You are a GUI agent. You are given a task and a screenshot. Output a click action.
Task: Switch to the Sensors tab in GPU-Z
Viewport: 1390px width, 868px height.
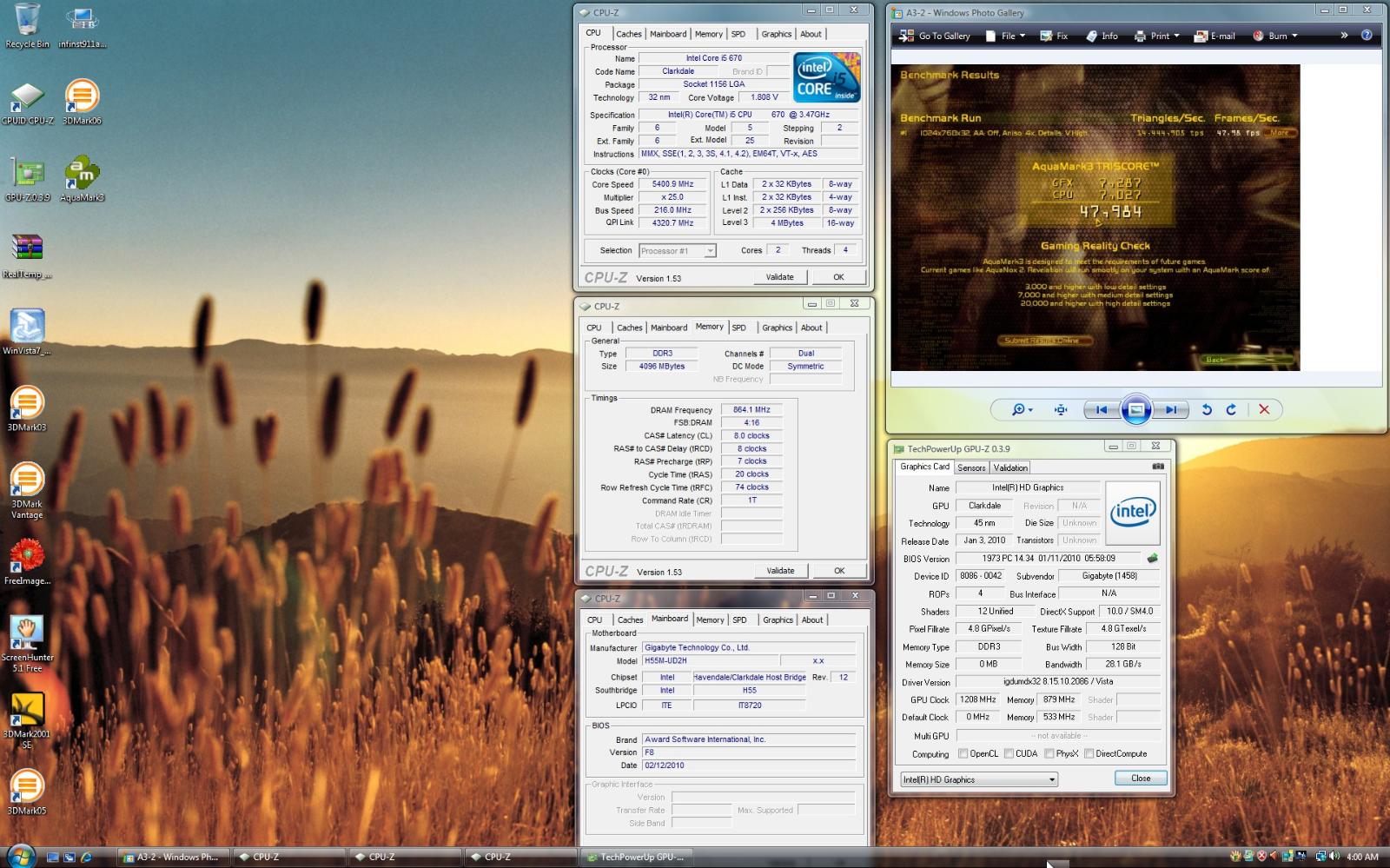pyautogui.click(x=971, y=467)
